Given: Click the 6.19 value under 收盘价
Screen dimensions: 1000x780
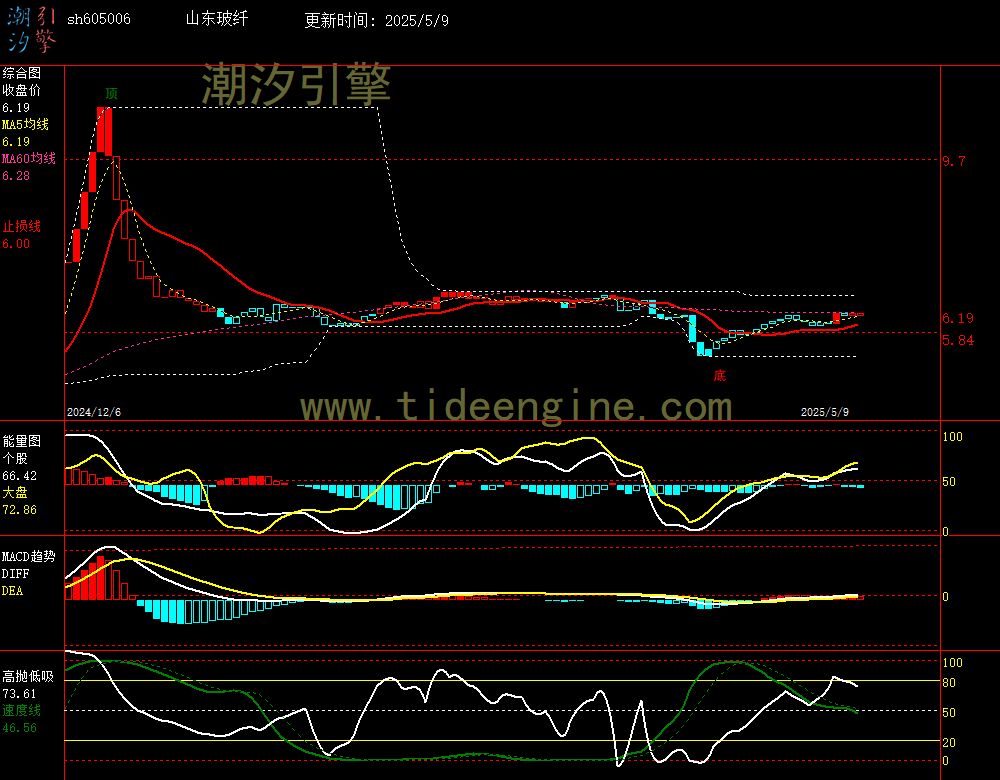Looking at the screenshot, I should click(16, 108).
